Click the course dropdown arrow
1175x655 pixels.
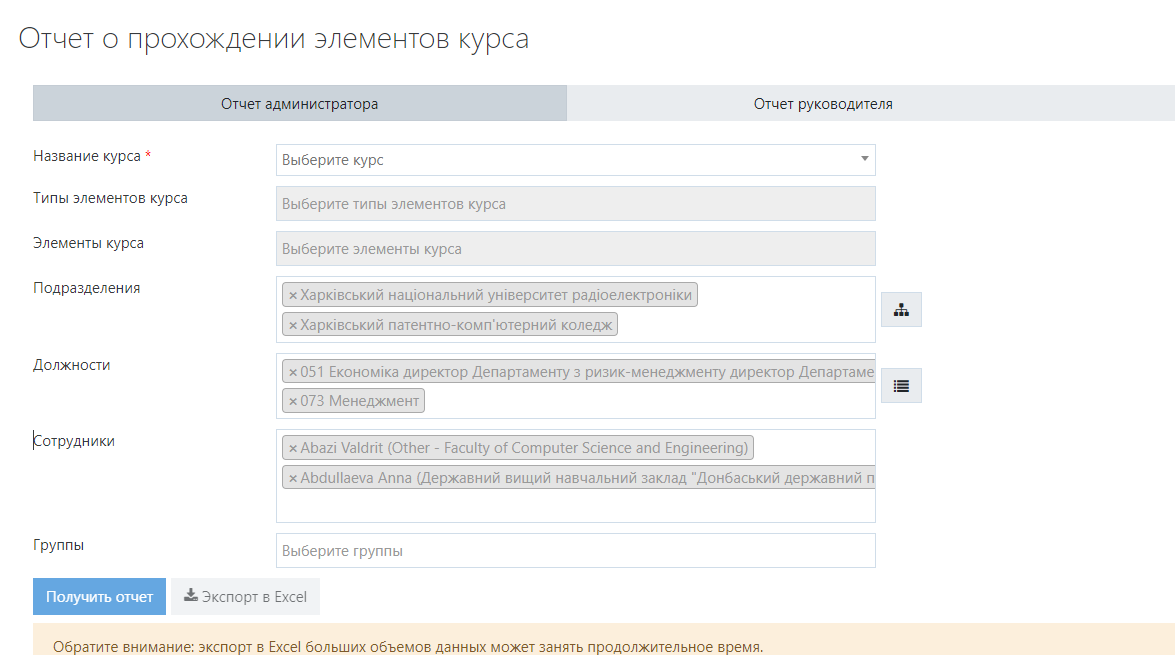pos(864,159)
